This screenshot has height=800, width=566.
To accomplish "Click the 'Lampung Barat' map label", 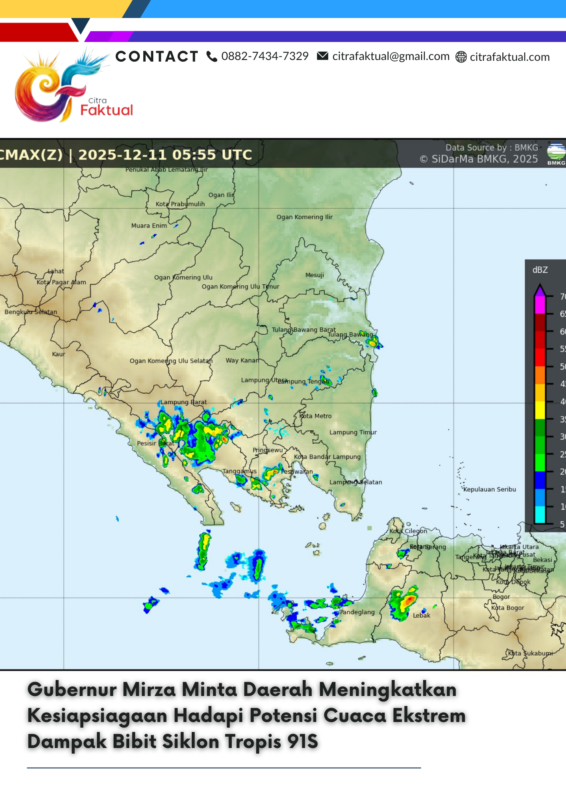I will [x=184, y=402].
